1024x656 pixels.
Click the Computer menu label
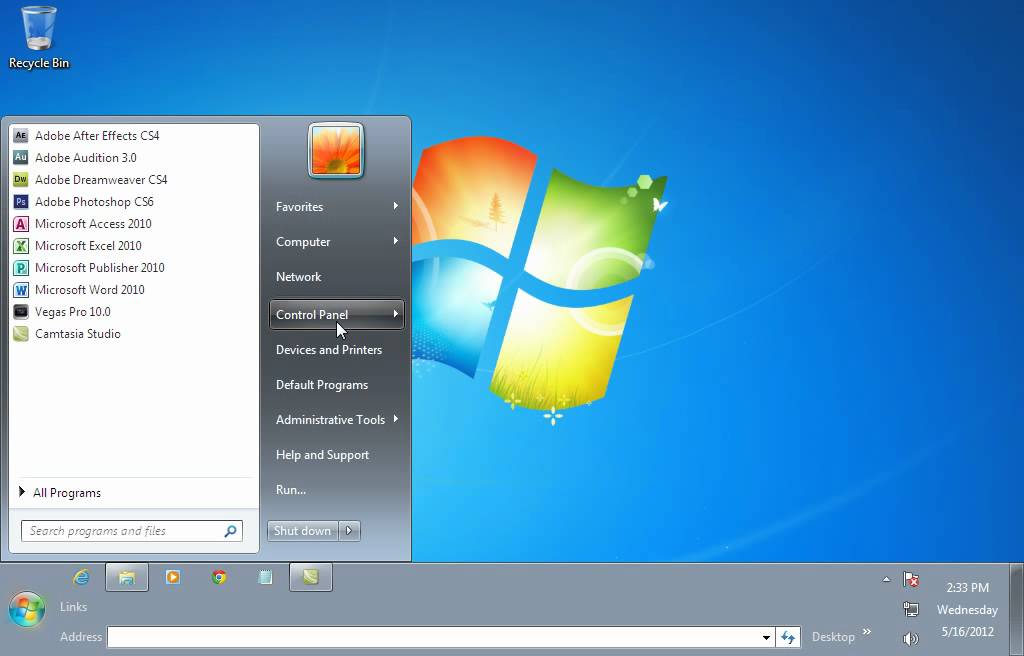303,242
